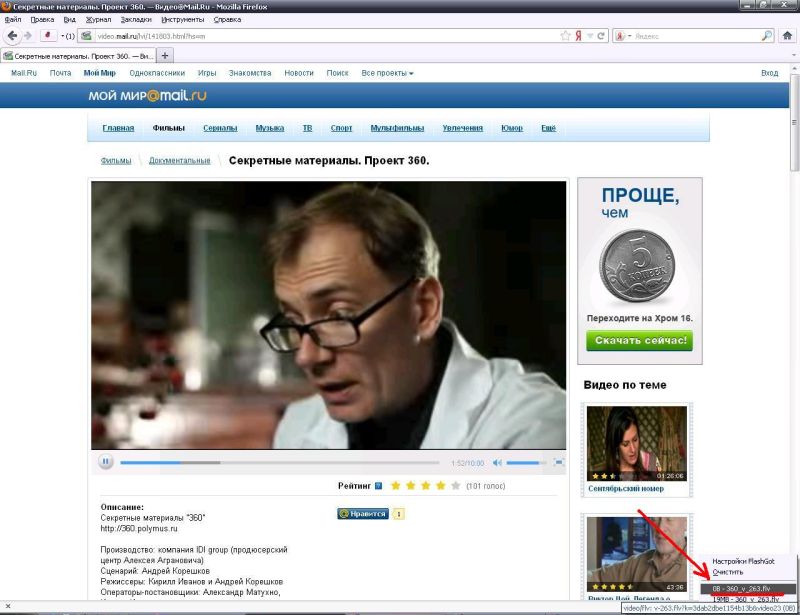Open the Журнал menu

(98, 19)
